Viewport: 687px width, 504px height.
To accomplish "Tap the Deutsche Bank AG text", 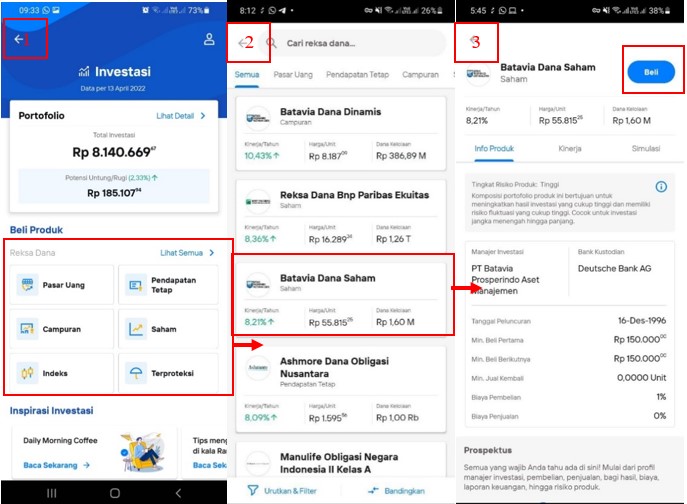I will [614, 268].
